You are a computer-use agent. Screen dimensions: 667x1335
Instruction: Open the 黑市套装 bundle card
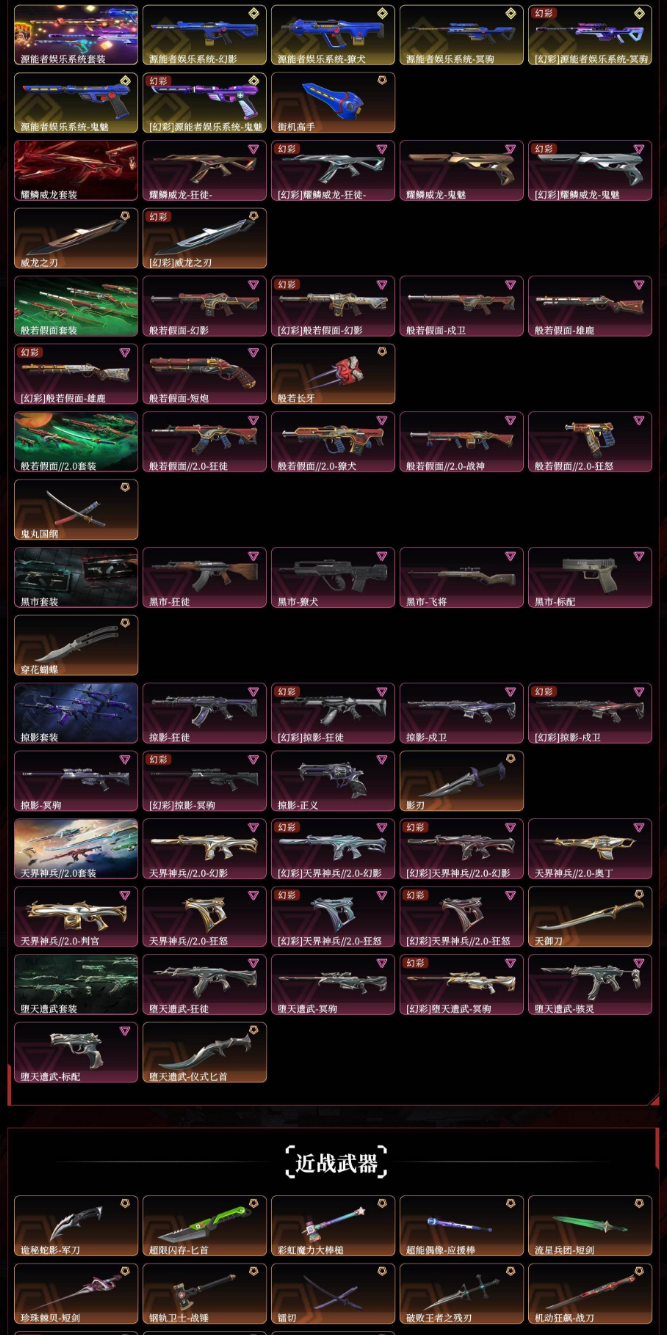(76, 578)
